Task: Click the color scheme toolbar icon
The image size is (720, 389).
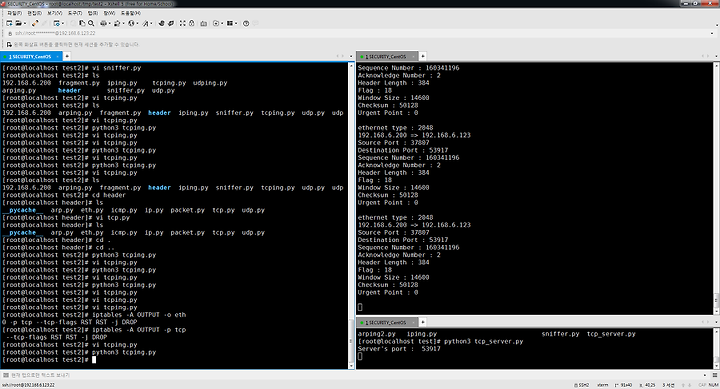Action: [117, 23]
